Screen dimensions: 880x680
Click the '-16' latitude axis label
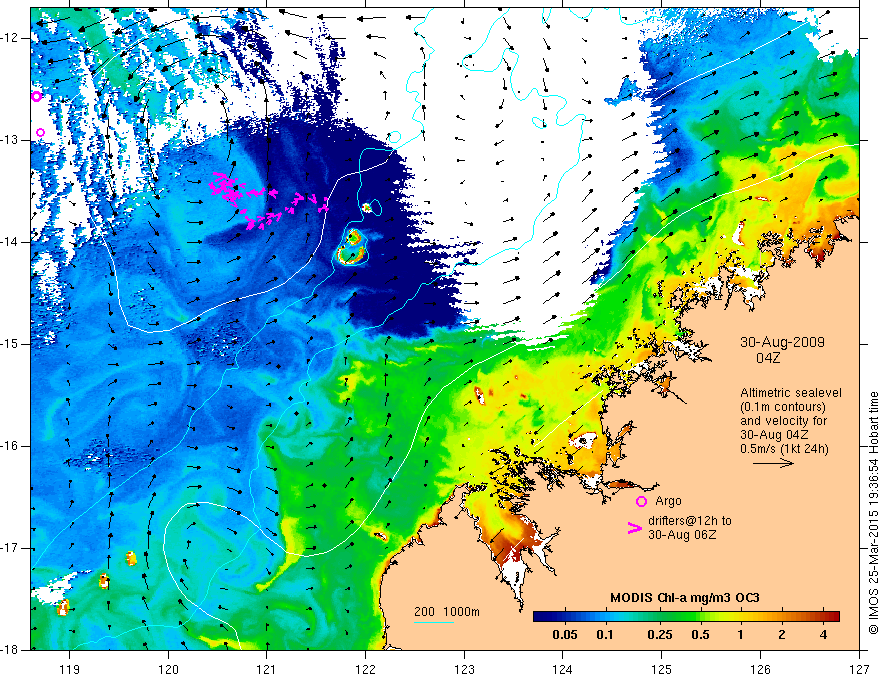11,447
